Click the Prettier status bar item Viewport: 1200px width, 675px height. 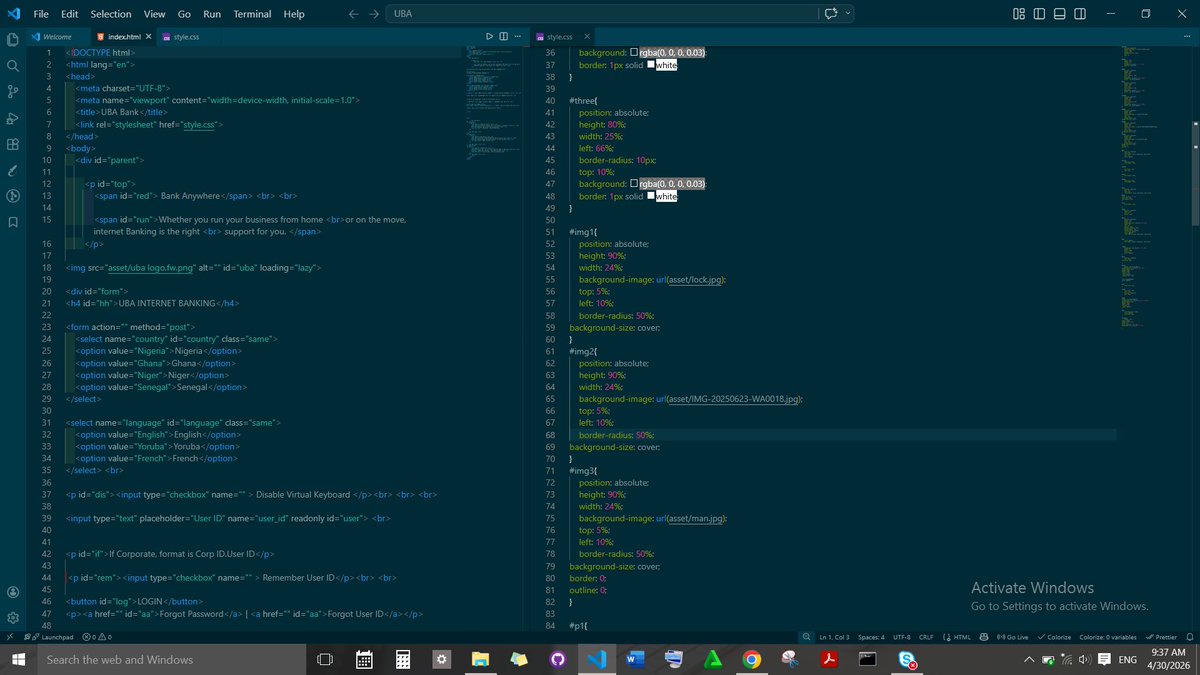click(1162, 637)
